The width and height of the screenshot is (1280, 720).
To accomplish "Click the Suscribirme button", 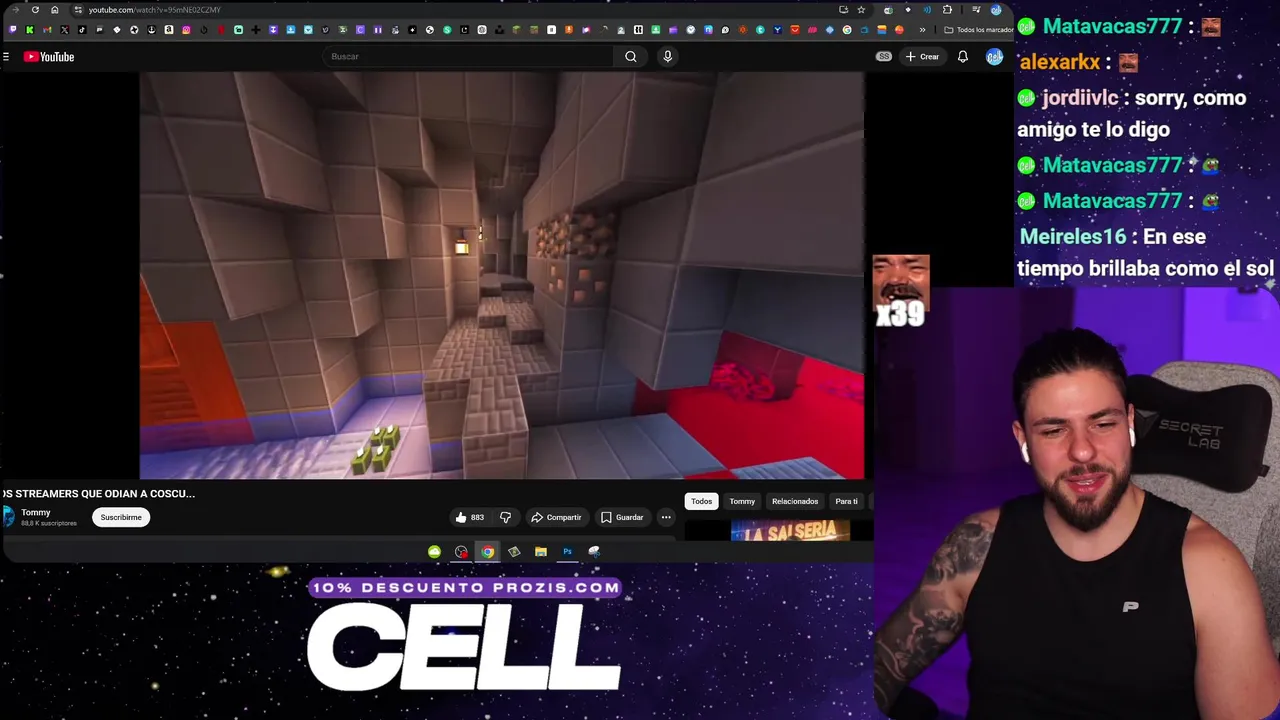I will 121,517.
